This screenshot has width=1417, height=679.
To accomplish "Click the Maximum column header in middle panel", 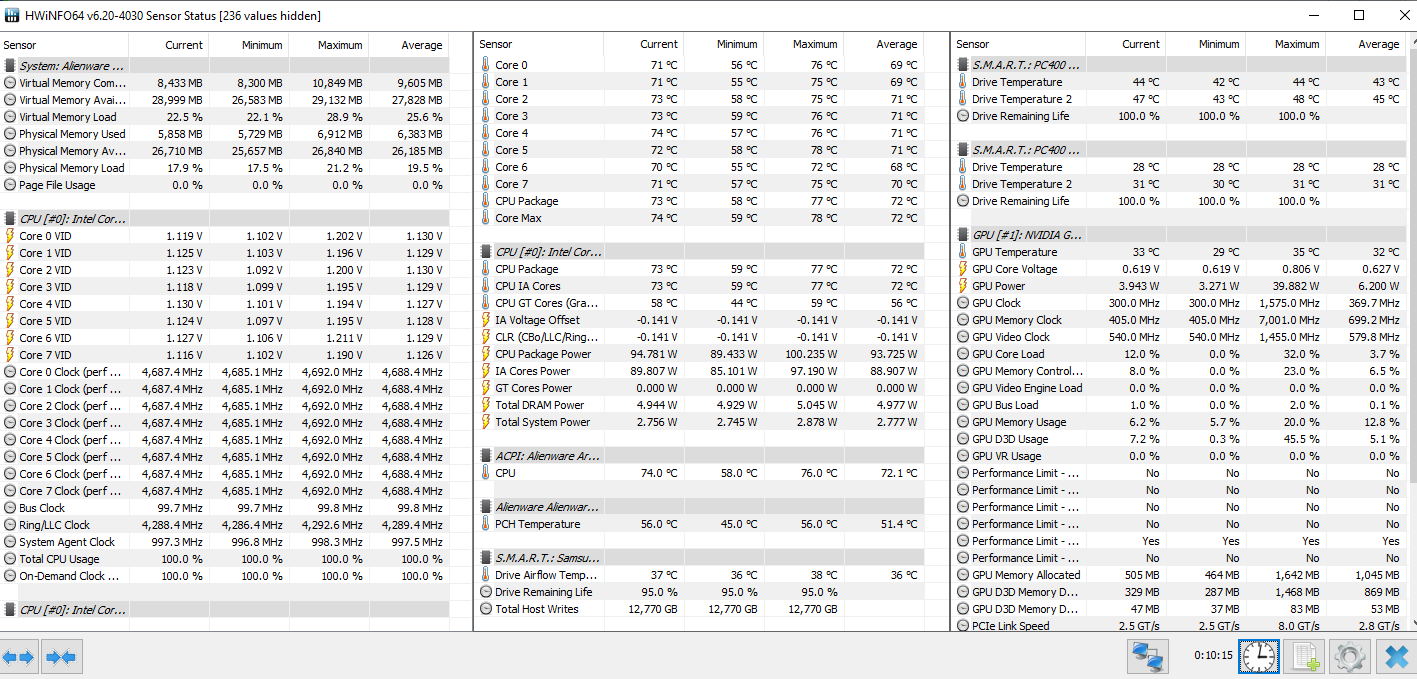I will 814,44.
